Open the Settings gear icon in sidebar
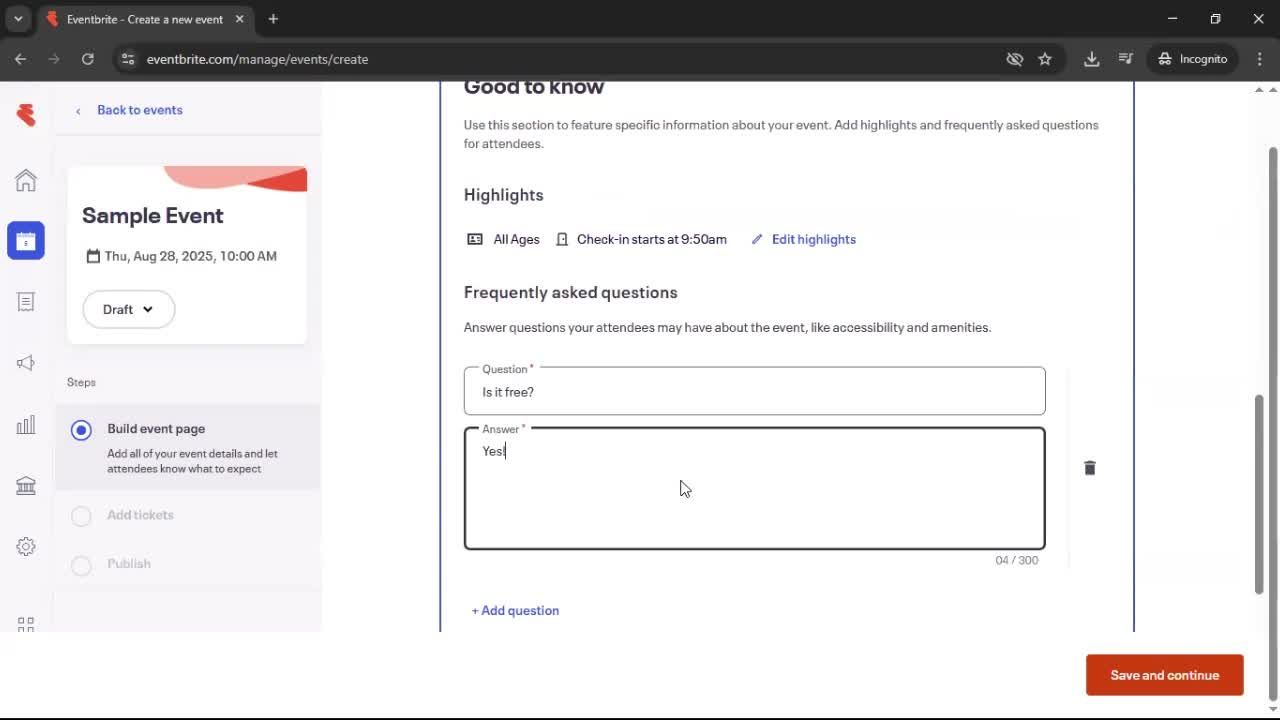 point(26,547)
